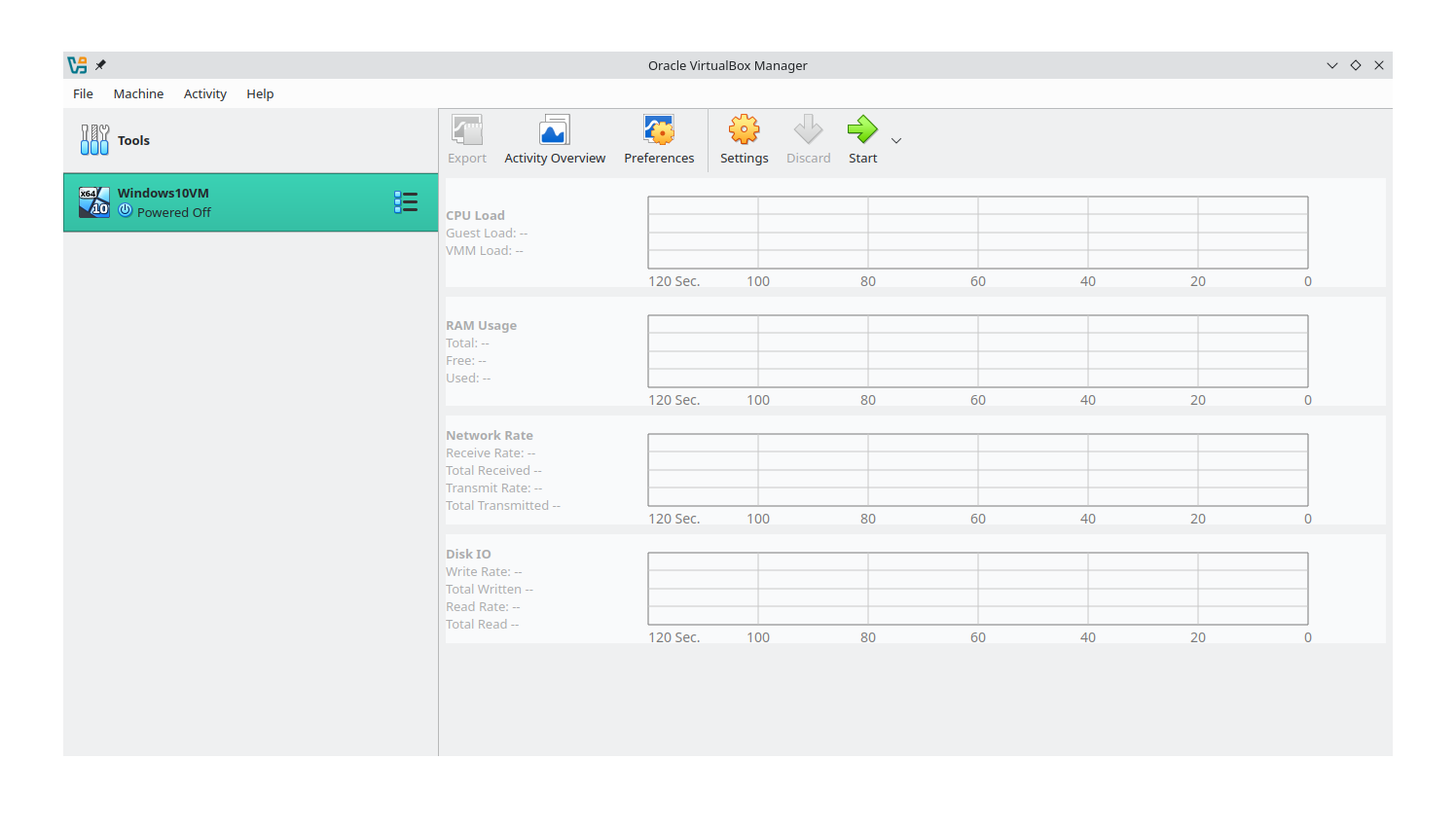Click the RAM Usage heading
Screen dimensions: 1456x831
pyautogui.click(x=481, y=325)
